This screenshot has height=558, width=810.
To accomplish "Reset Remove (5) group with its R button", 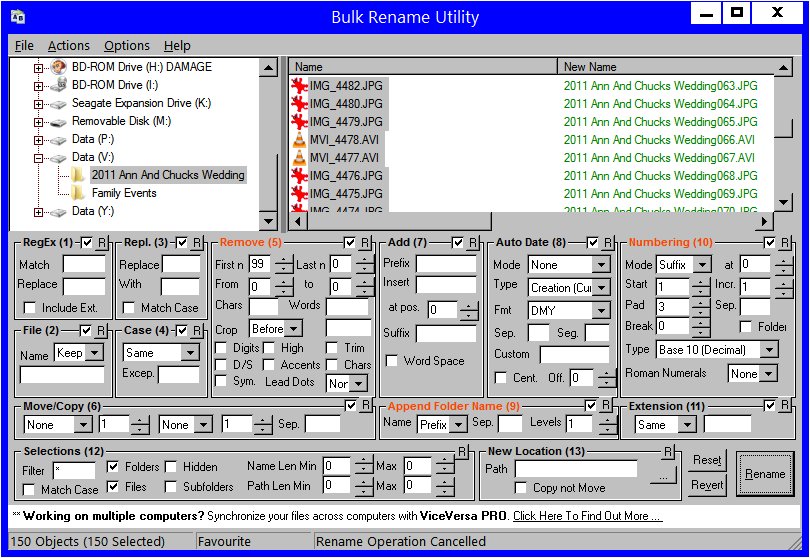I will point(365,242).
